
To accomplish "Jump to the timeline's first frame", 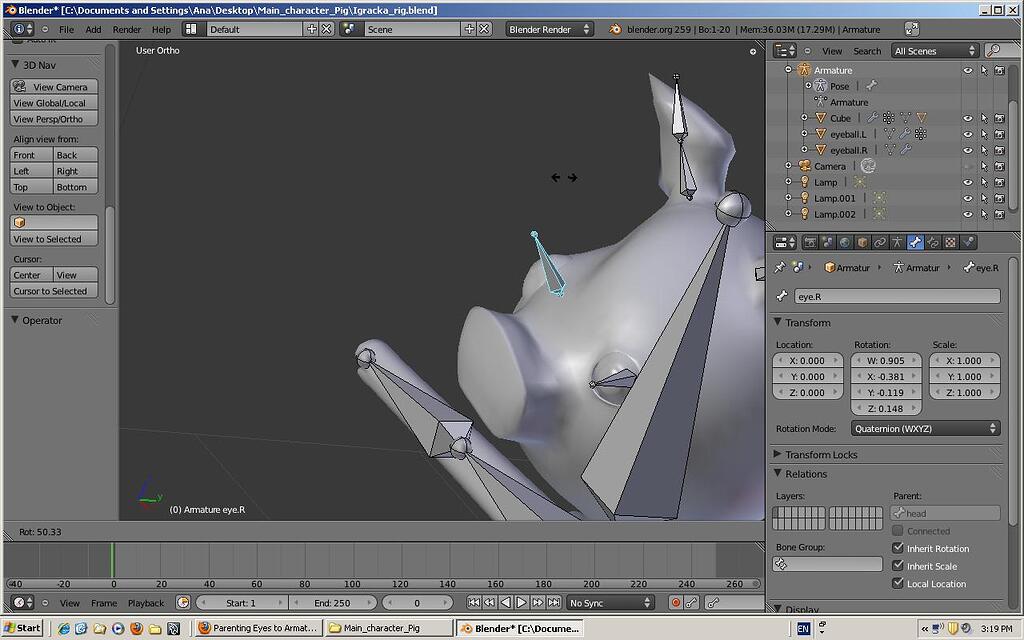I will tap(474, 603).
